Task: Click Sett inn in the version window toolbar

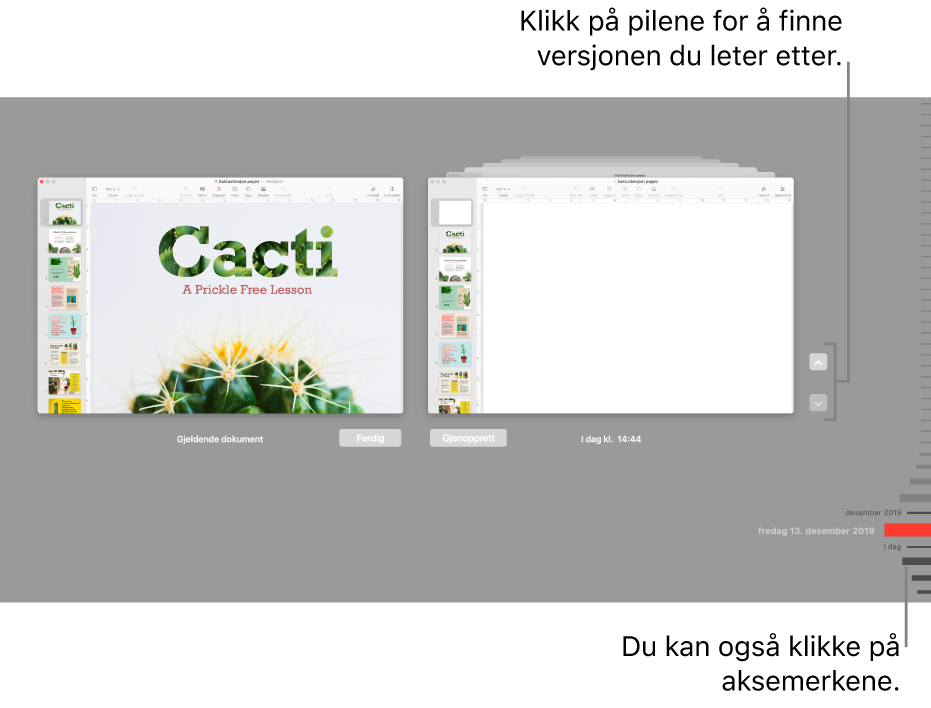Action: coord(577,191)
